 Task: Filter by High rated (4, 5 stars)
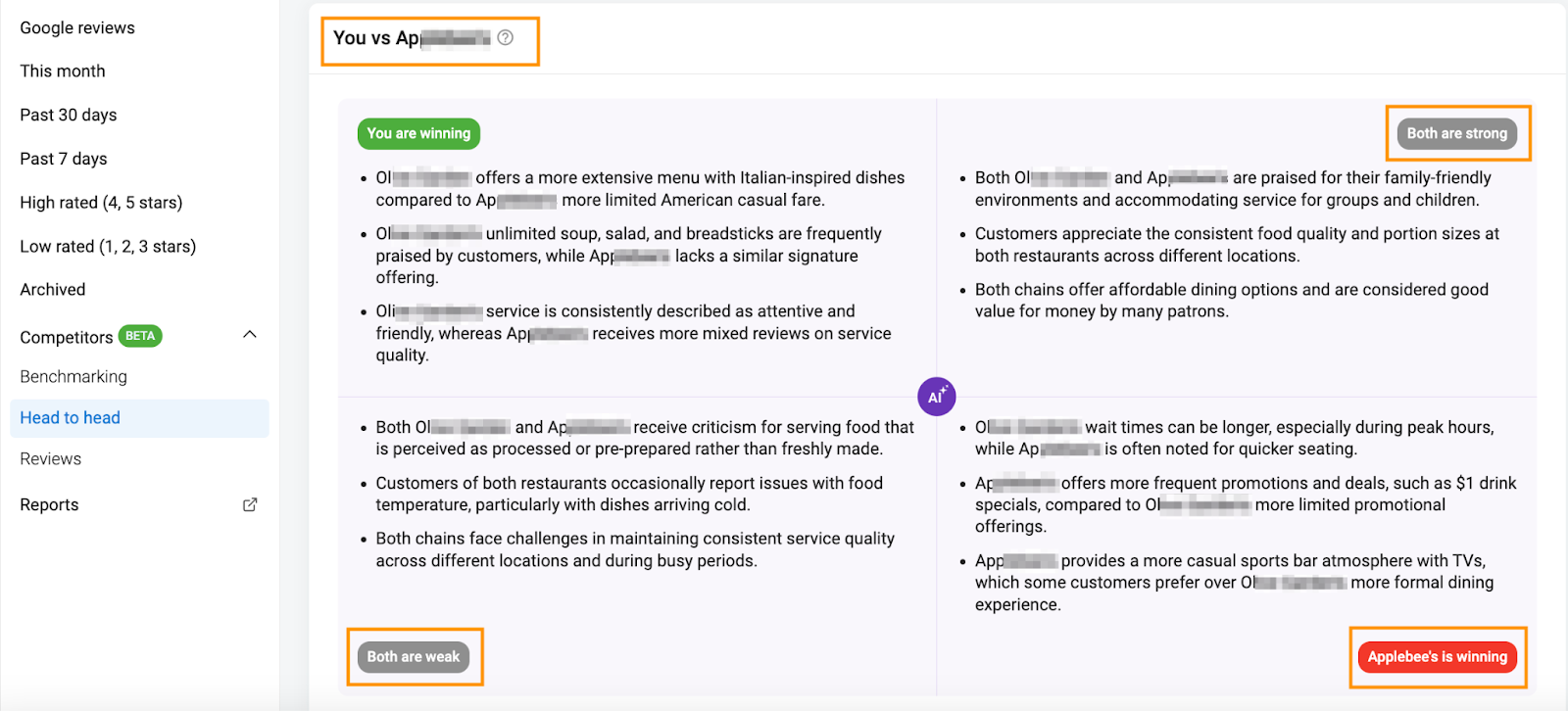101,203
